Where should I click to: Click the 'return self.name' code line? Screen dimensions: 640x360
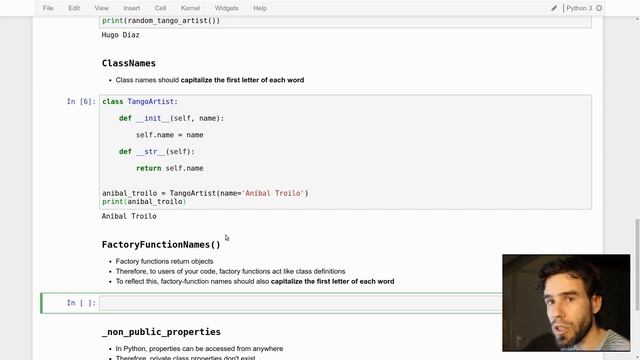click(x=170, y=168)
